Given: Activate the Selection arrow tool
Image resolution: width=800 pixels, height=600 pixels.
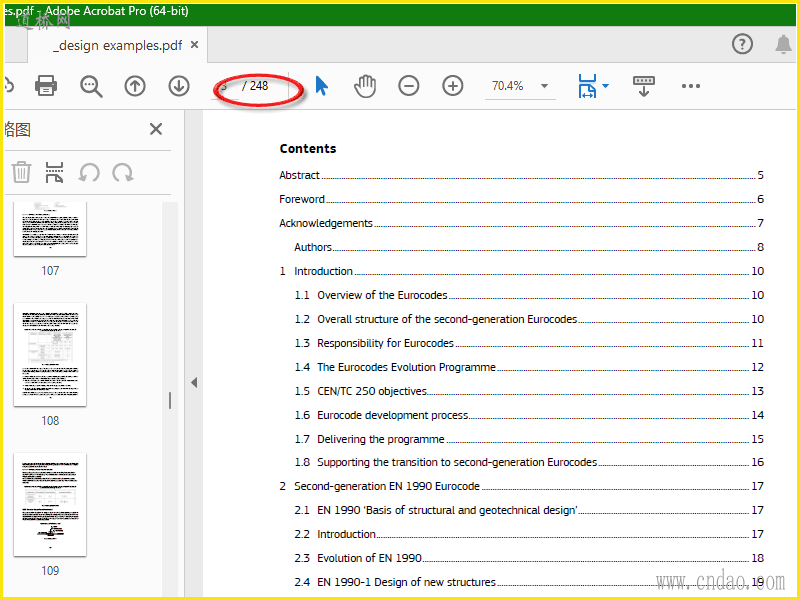Looking at the screenshot, I should (x=321, y=86).
